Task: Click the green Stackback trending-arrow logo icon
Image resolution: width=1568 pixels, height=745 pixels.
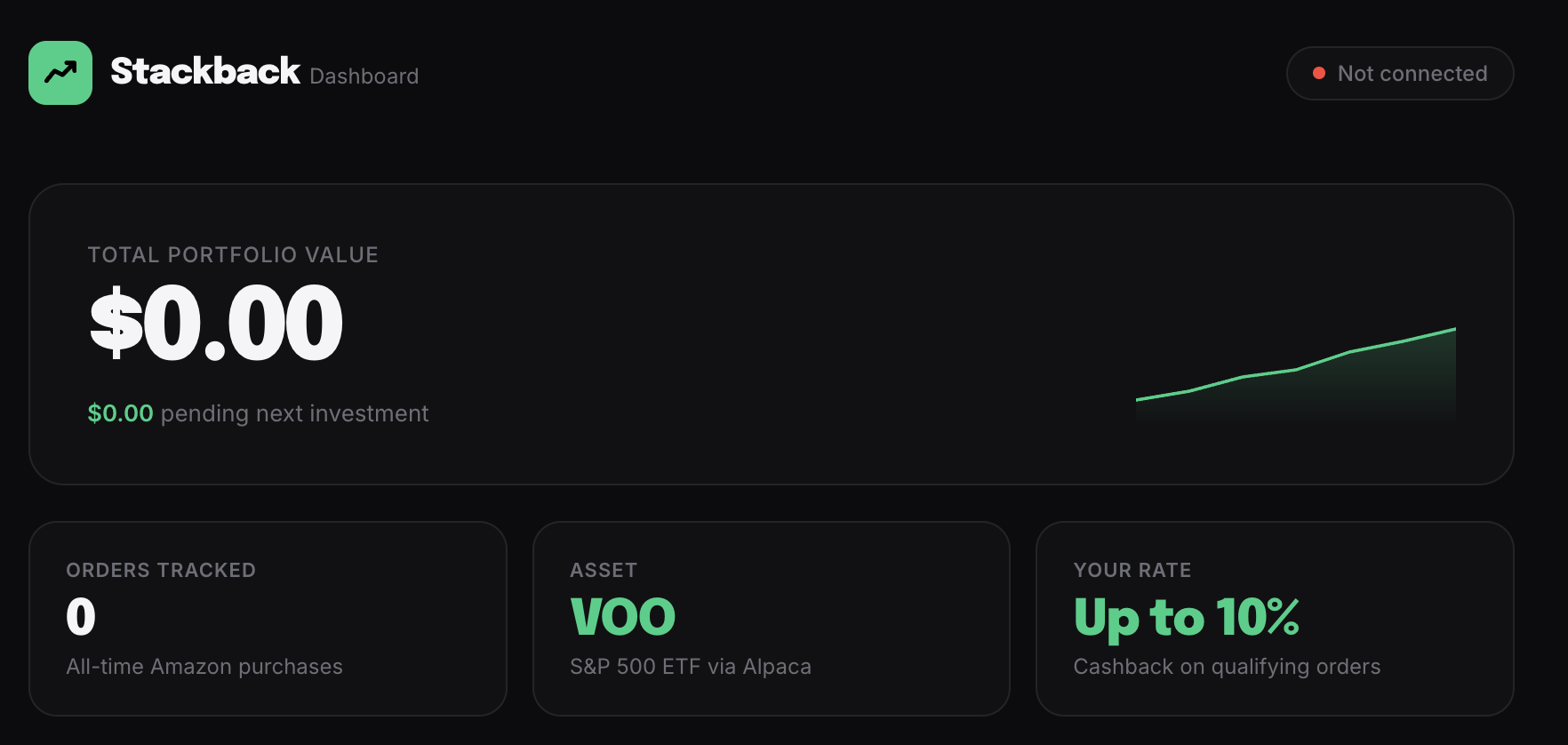Action: 60,73
